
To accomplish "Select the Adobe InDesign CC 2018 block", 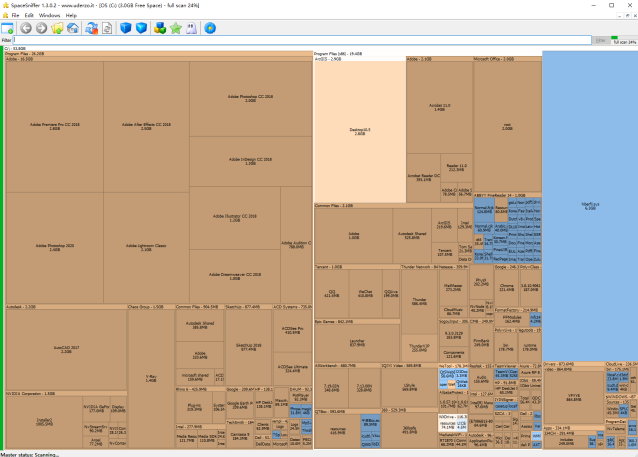I will tap(251, 161).
